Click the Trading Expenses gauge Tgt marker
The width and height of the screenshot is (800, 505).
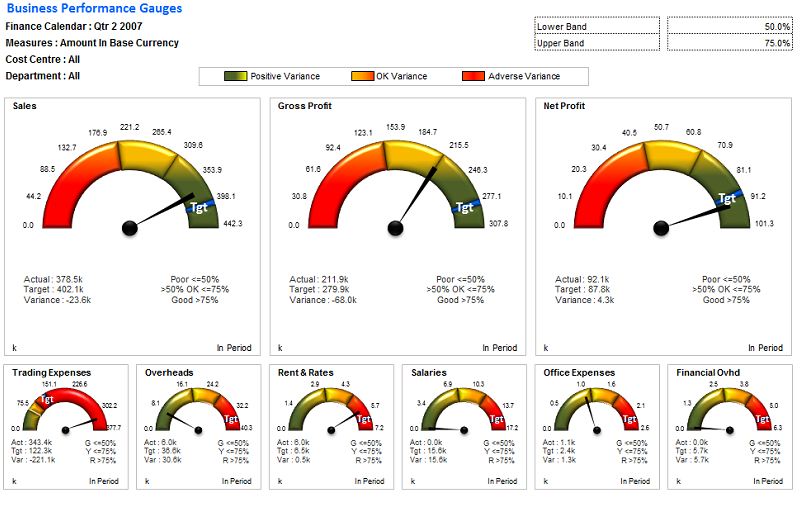click(45, 400)
